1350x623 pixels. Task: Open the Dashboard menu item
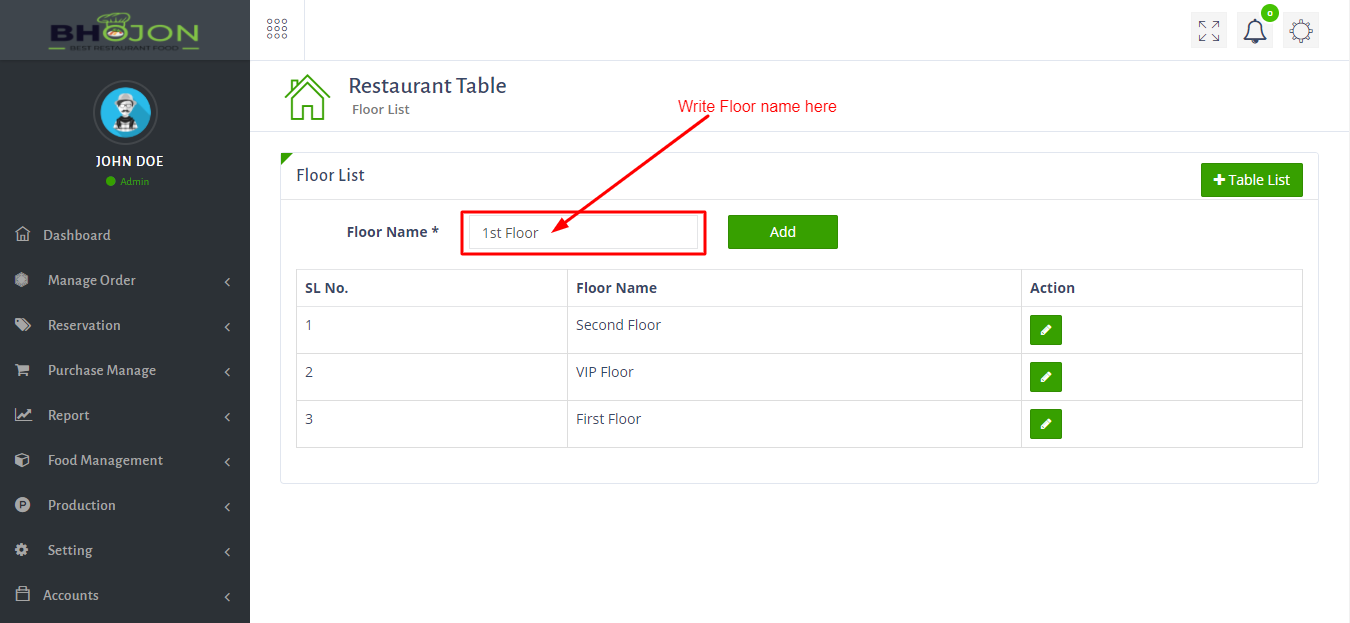pyautogui.click(x=77, y=236)
